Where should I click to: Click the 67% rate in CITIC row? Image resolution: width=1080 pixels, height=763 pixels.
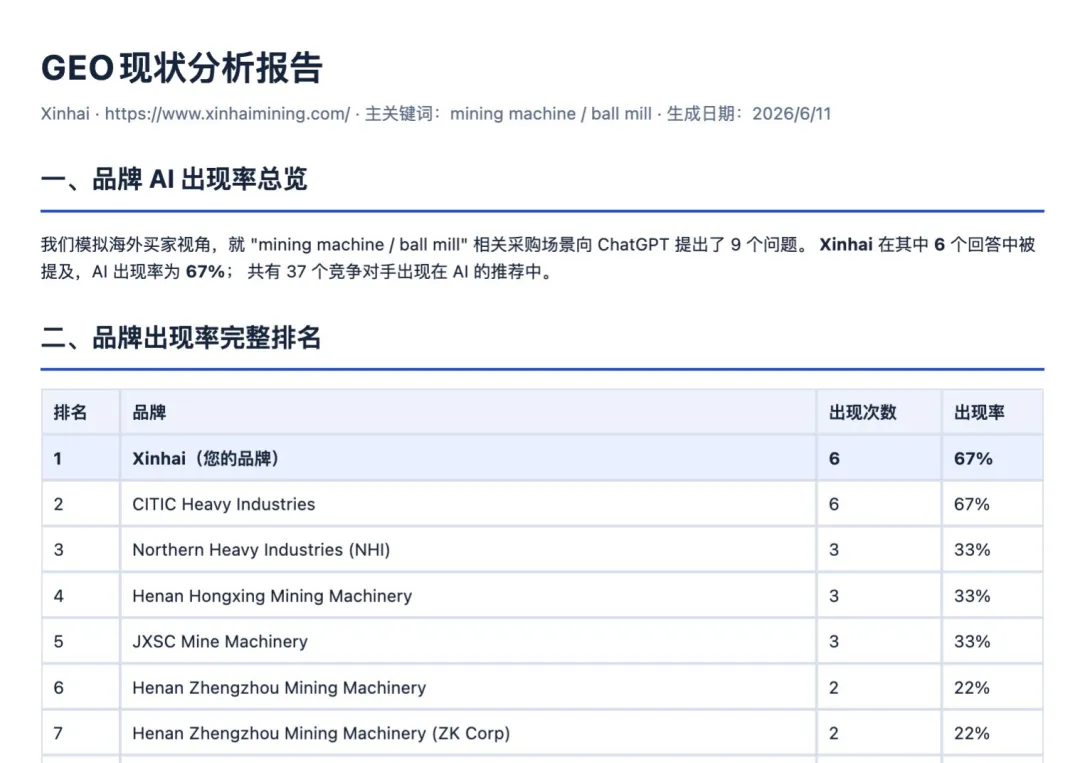[972, 504]
